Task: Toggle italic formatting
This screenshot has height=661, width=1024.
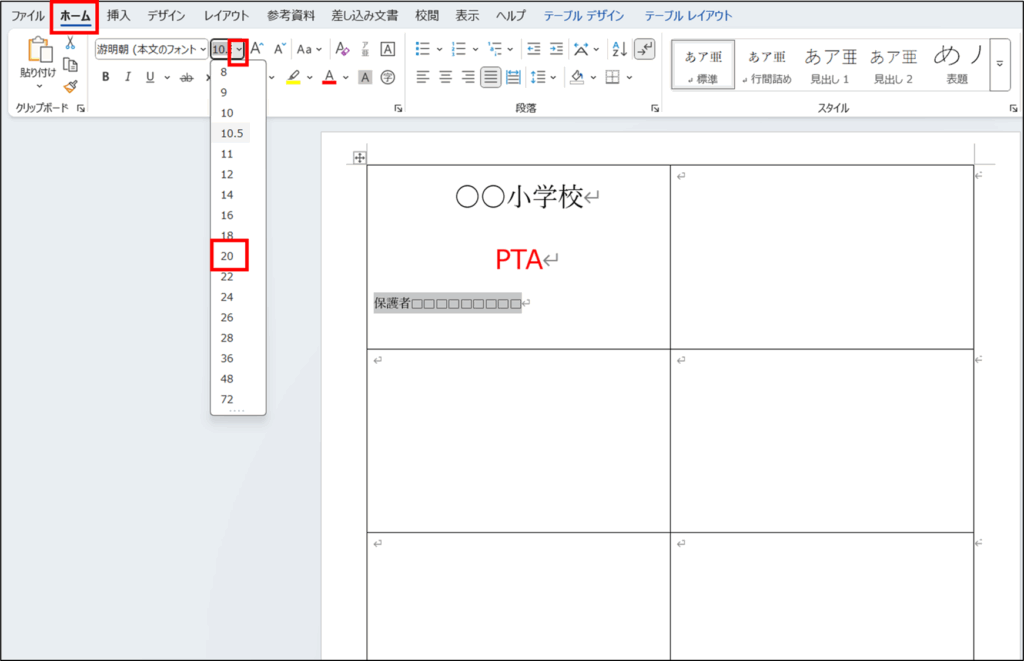Action: pyautogui.click(x=128, y=77)
